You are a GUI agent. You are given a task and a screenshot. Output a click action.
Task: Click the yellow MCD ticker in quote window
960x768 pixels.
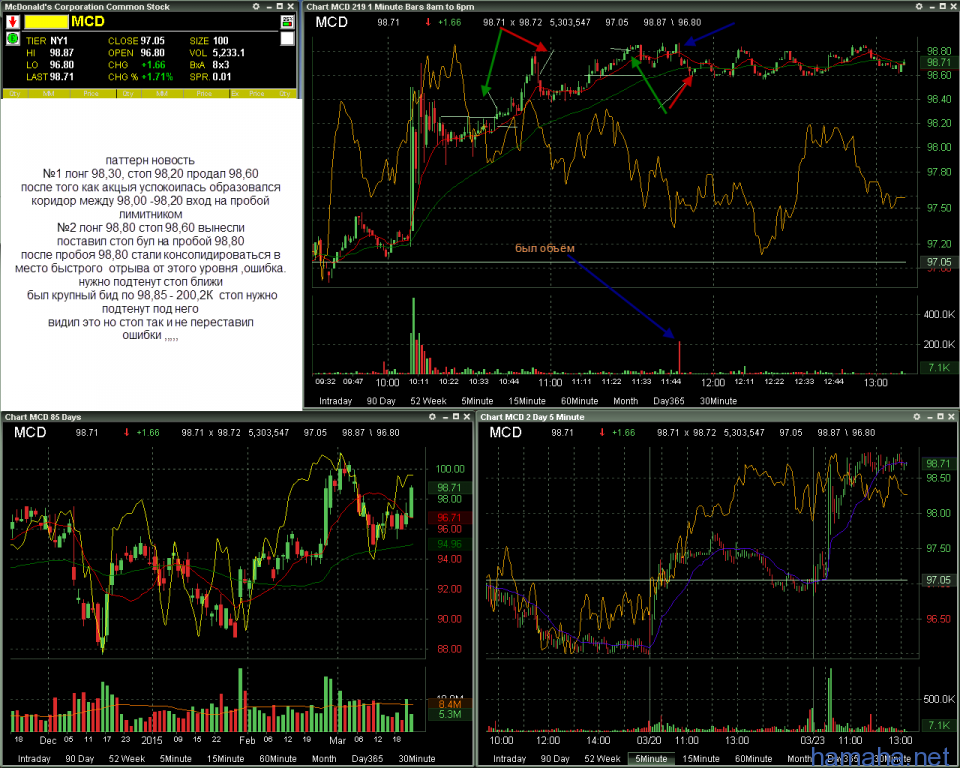tap(88, 21)
